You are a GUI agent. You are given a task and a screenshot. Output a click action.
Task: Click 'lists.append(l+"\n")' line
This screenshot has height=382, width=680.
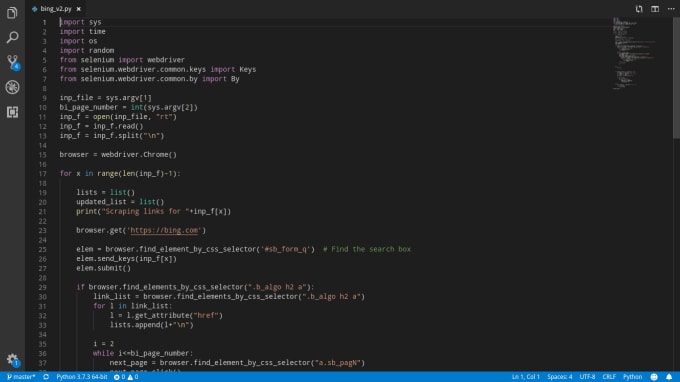click(x=151, y=325)
